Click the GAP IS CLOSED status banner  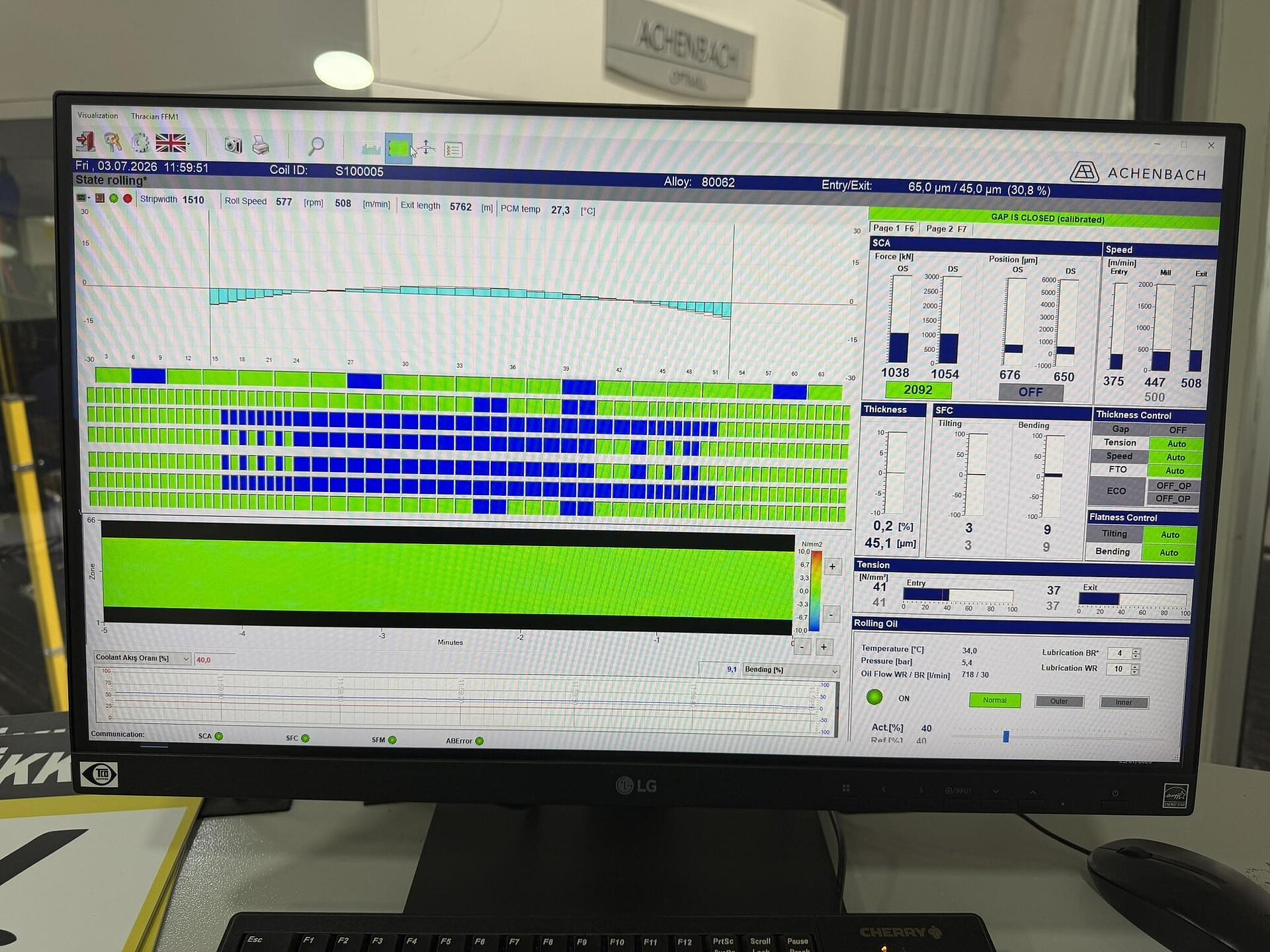tap(1044, 218)
